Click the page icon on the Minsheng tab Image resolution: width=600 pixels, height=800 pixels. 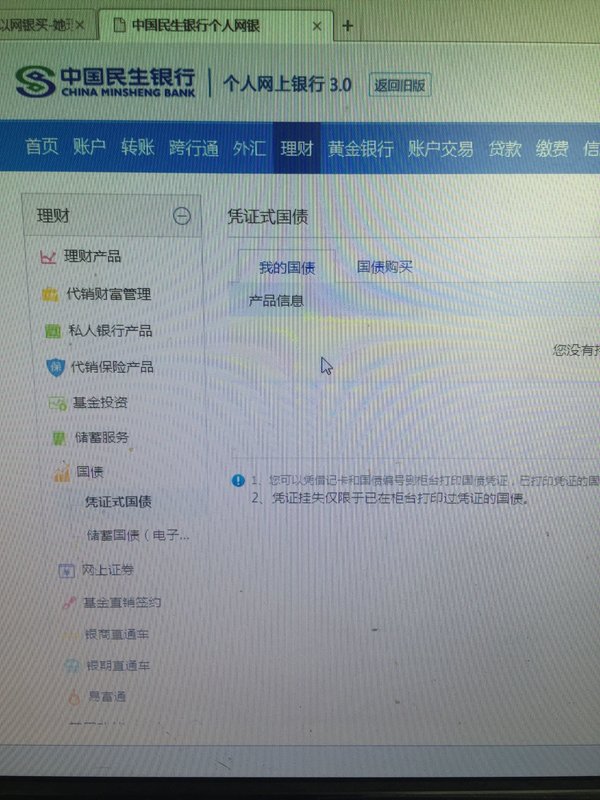point(119,25)
